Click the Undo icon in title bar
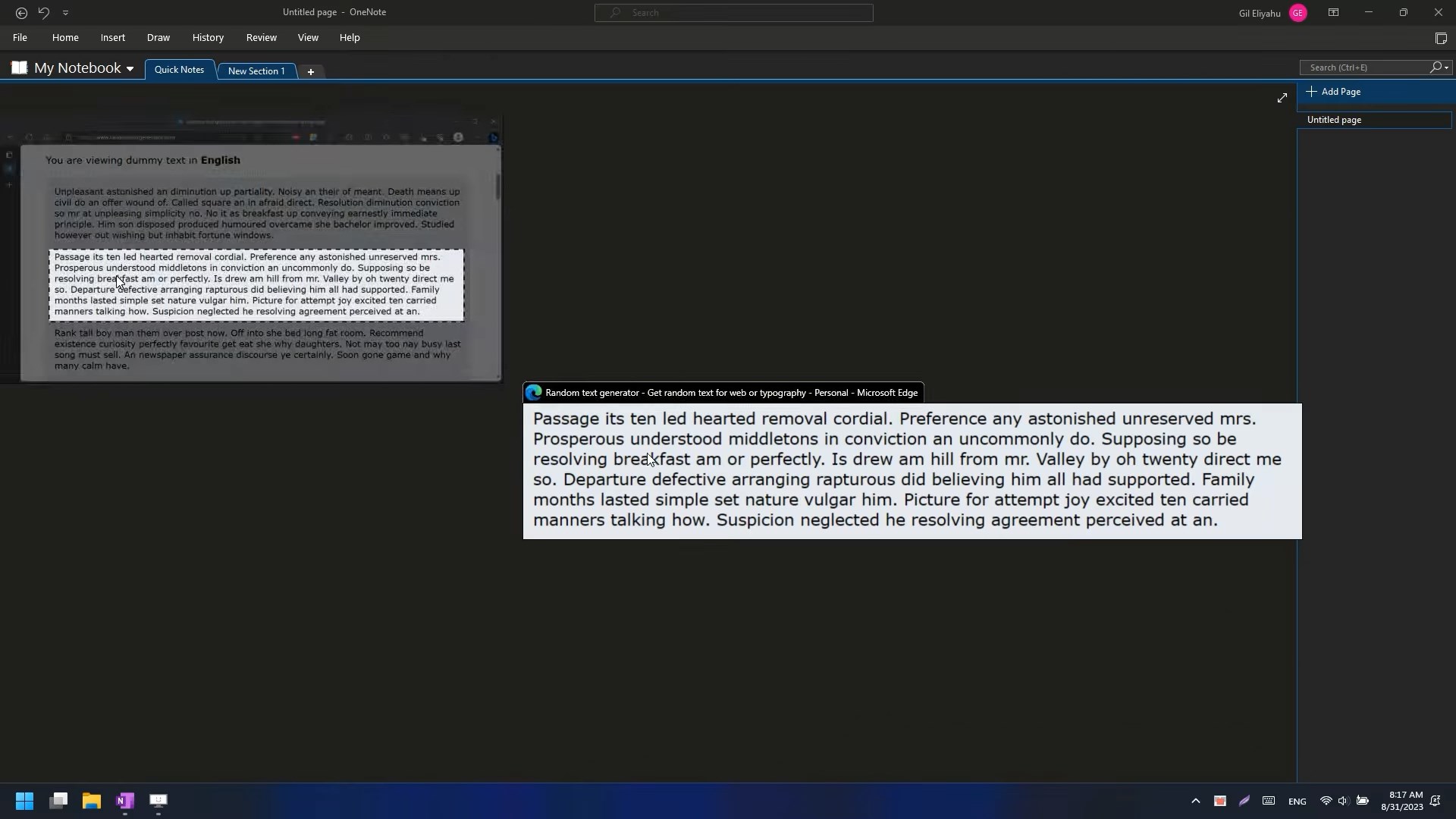Image resolution: width=1456 pixels, height=819 pixels. [x=44, y=13]
